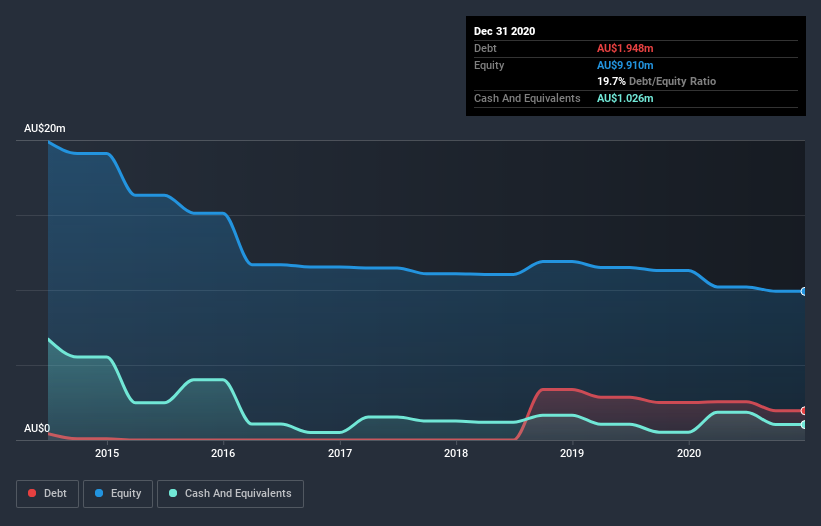Click the 2020 x-axis label
Viewport: 821px width, 526px height.
(x=689, y=453)
